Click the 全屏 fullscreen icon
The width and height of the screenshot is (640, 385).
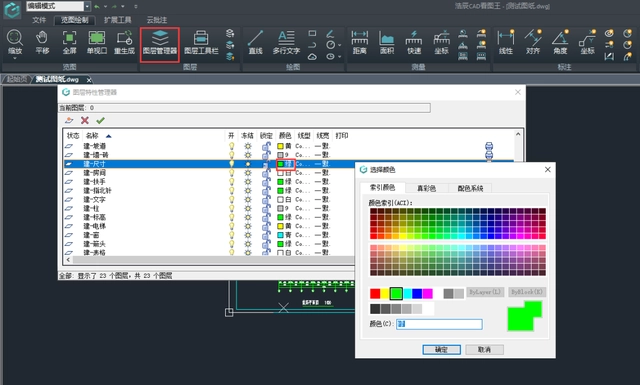click(x=69, y=42)
